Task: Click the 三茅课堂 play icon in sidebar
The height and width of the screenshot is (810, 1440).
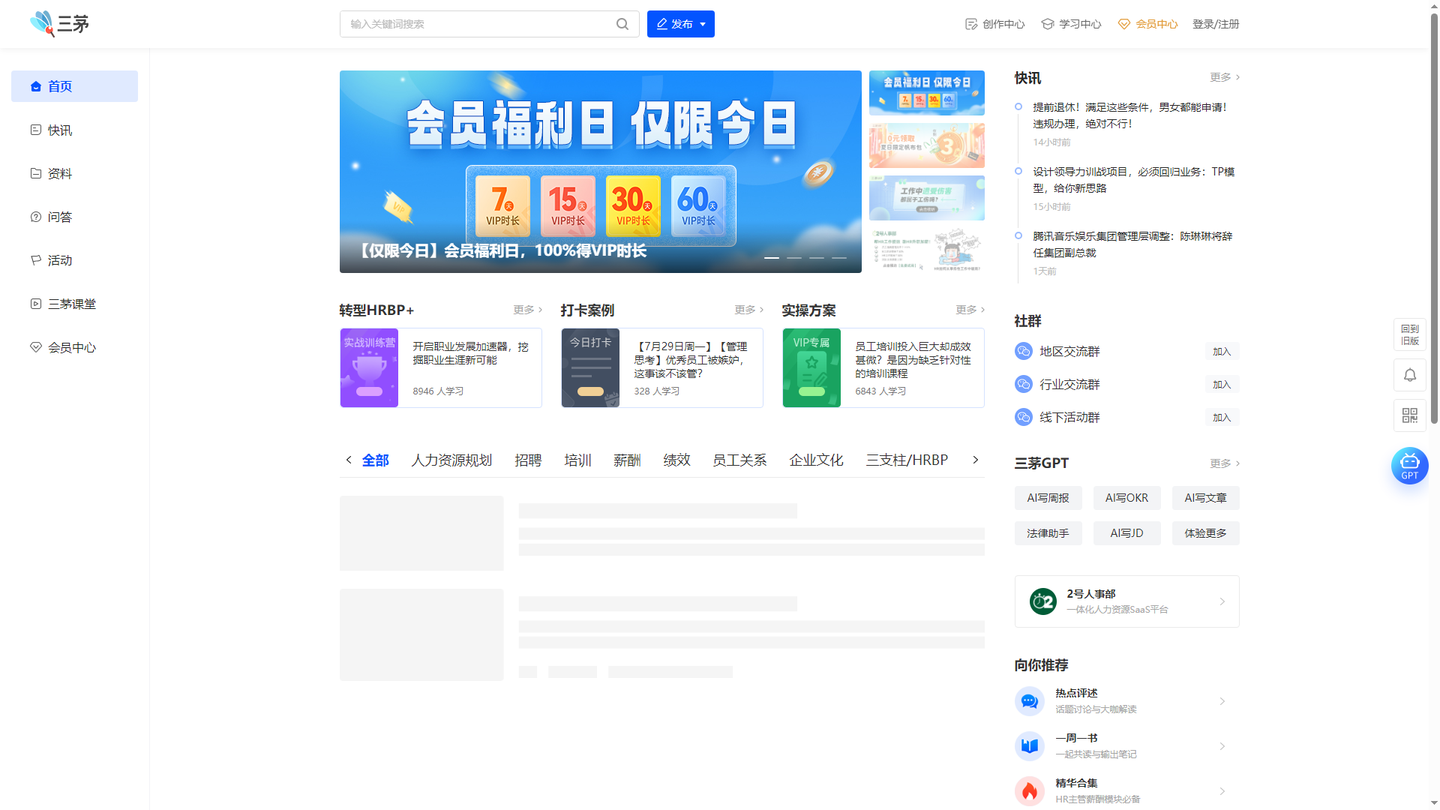Action: pos(36,304)
